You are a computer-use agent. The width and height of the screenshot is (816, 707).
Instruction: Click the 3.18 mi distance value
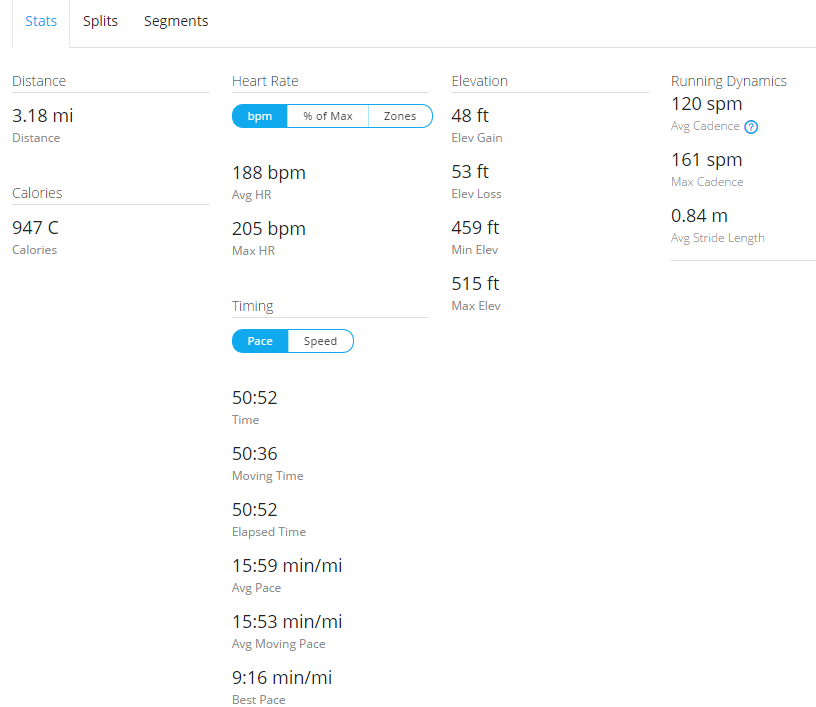click(x=43, y=116)
